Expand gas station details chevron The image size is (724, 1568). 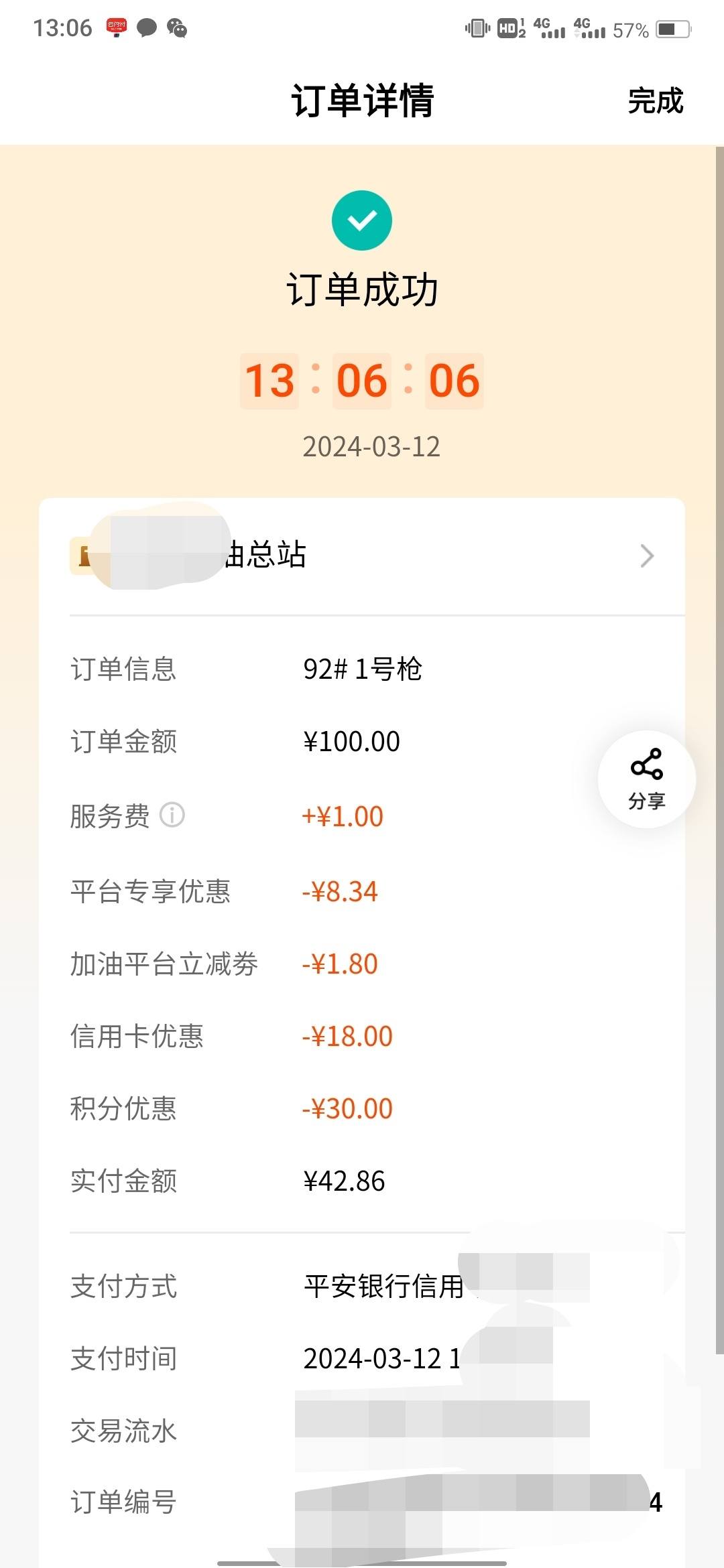(x=646, y=556)
